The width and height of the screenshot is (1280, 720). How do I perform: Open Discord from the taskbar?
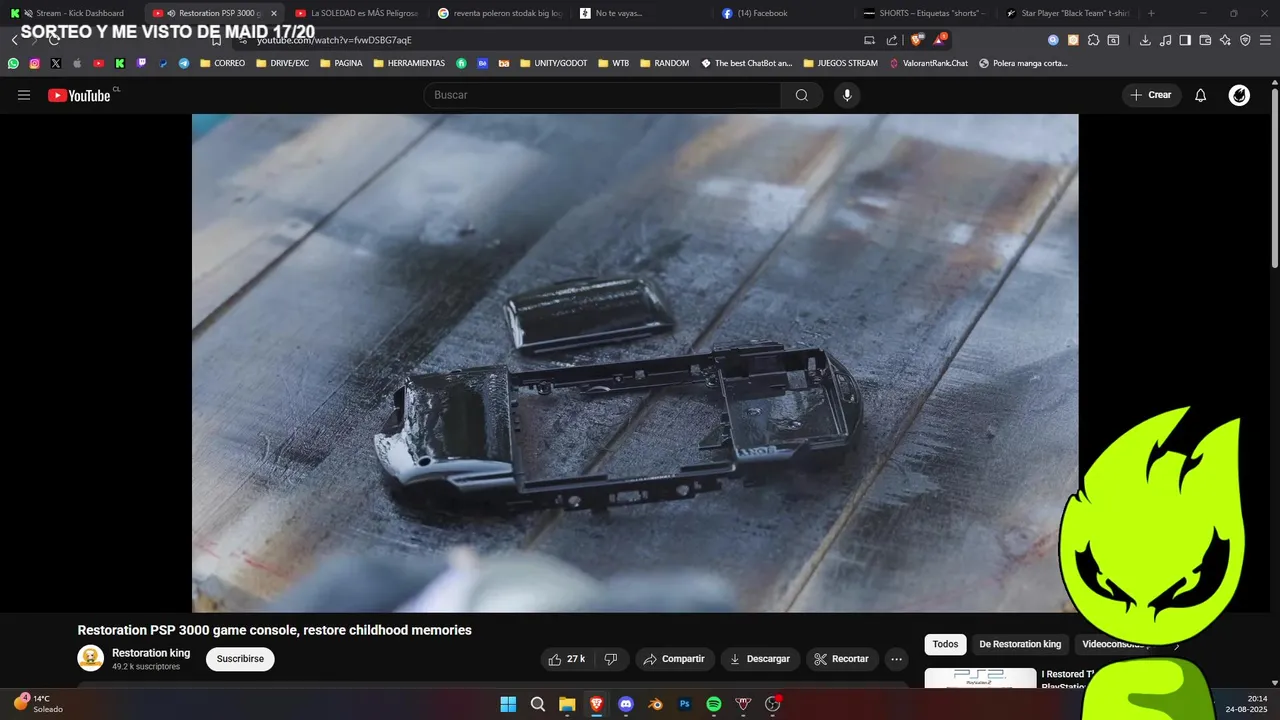[626, 704]
